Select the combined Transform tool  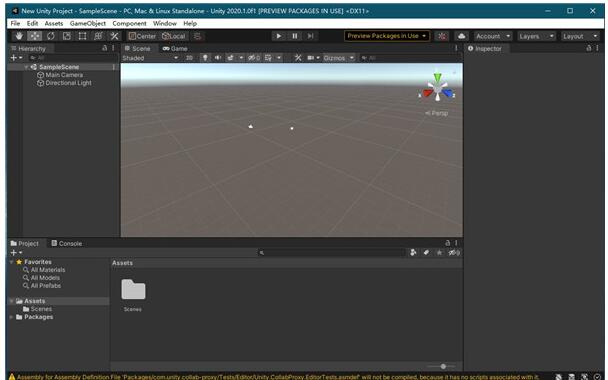coord(98,36)
